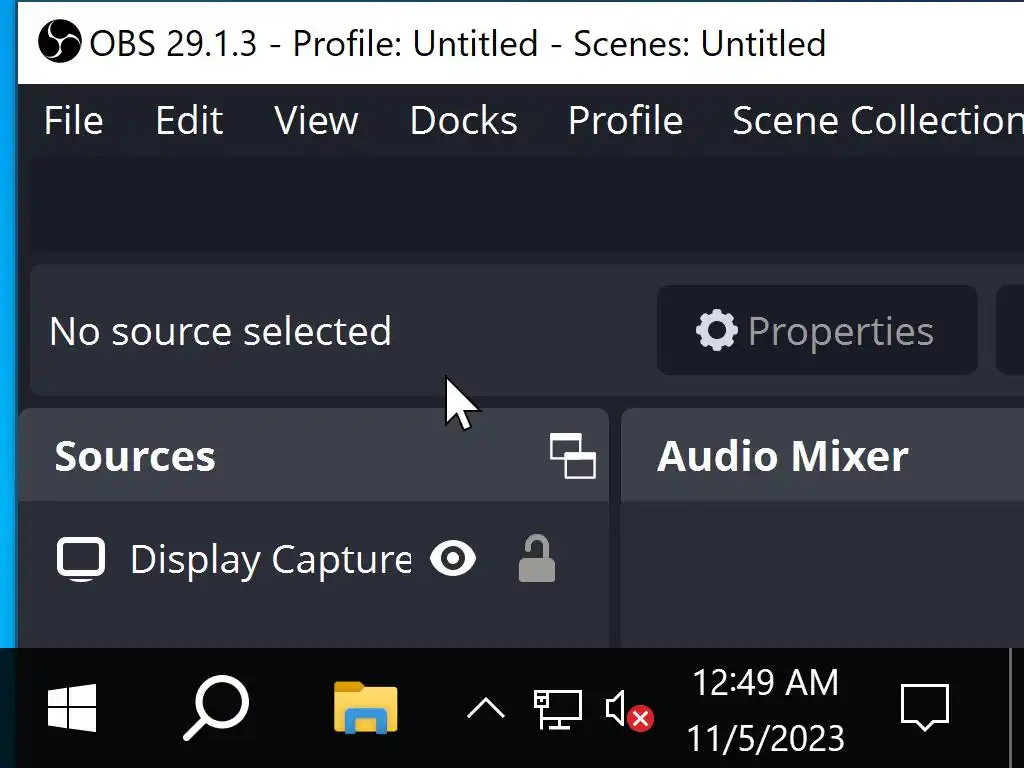This screenshot has height=768, width=1024.
Task: Lock the Display Capture source
Action: coord(537,559)
